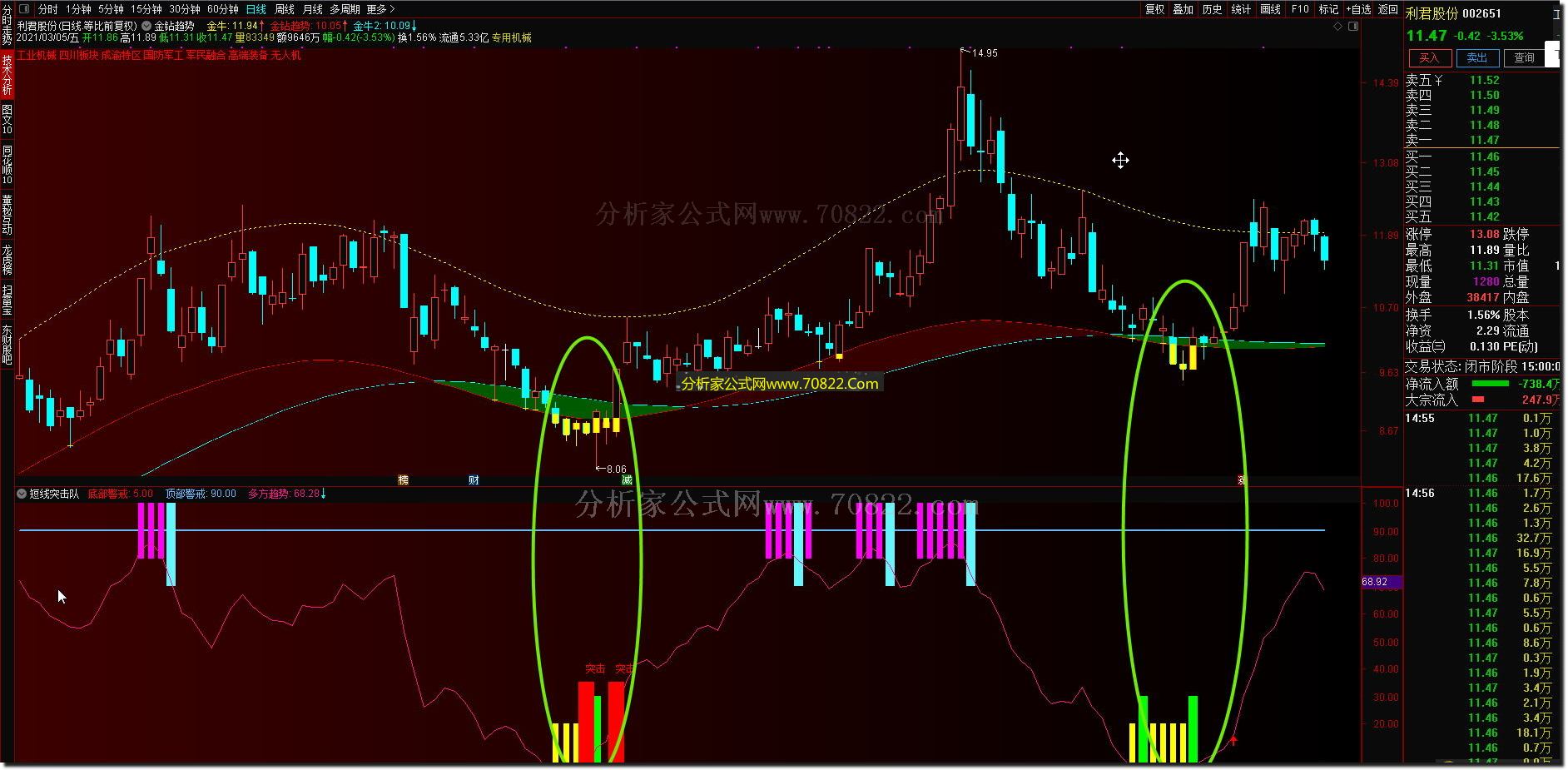The width and height of the screenshot is (1568, 770).
Task: Click the 涨停 value 13.08
Action: [x=1484, y=234]
